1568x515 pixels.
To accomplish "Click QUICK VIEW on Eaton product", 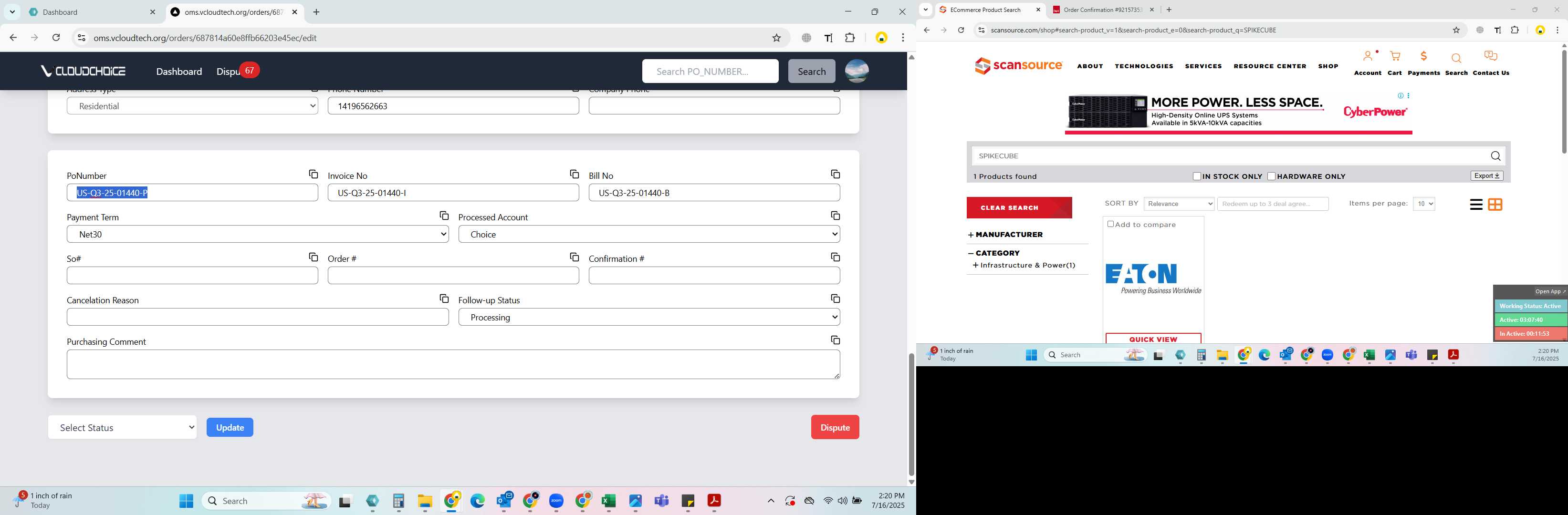I will tap(1153, 339).
